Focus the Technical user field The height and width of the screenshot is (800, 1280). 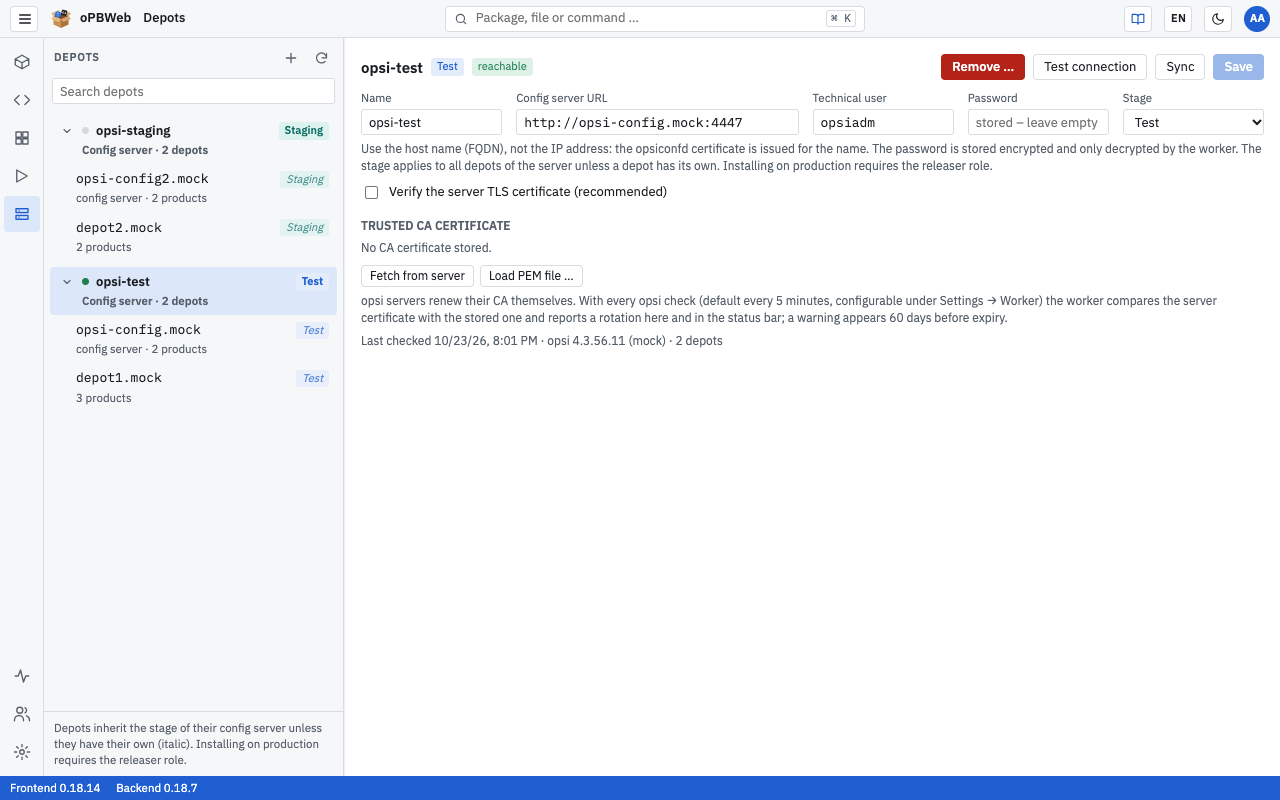coord(883,122)
